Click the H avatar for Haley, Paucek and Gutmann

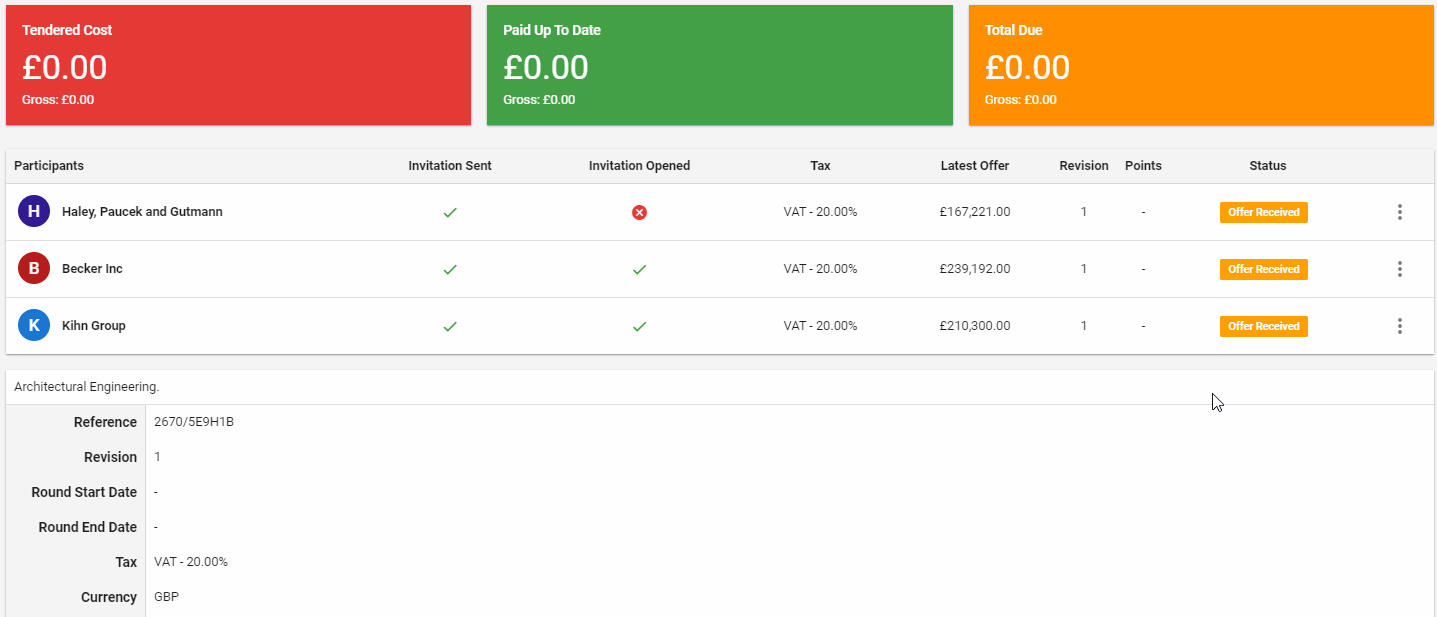click(33, 212)
